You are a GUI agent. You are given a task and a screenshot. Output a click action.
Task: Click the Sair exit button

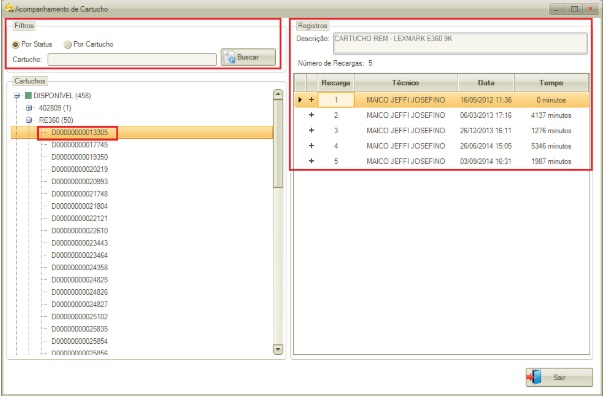[x=559, y=377]
